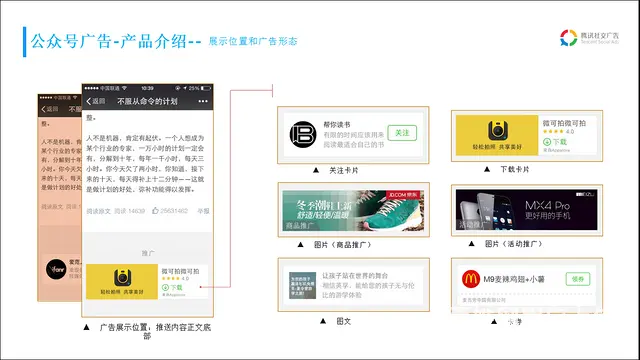Click the 图片（活动推广）caption
The image size is (640, 360).
point(513,244)
